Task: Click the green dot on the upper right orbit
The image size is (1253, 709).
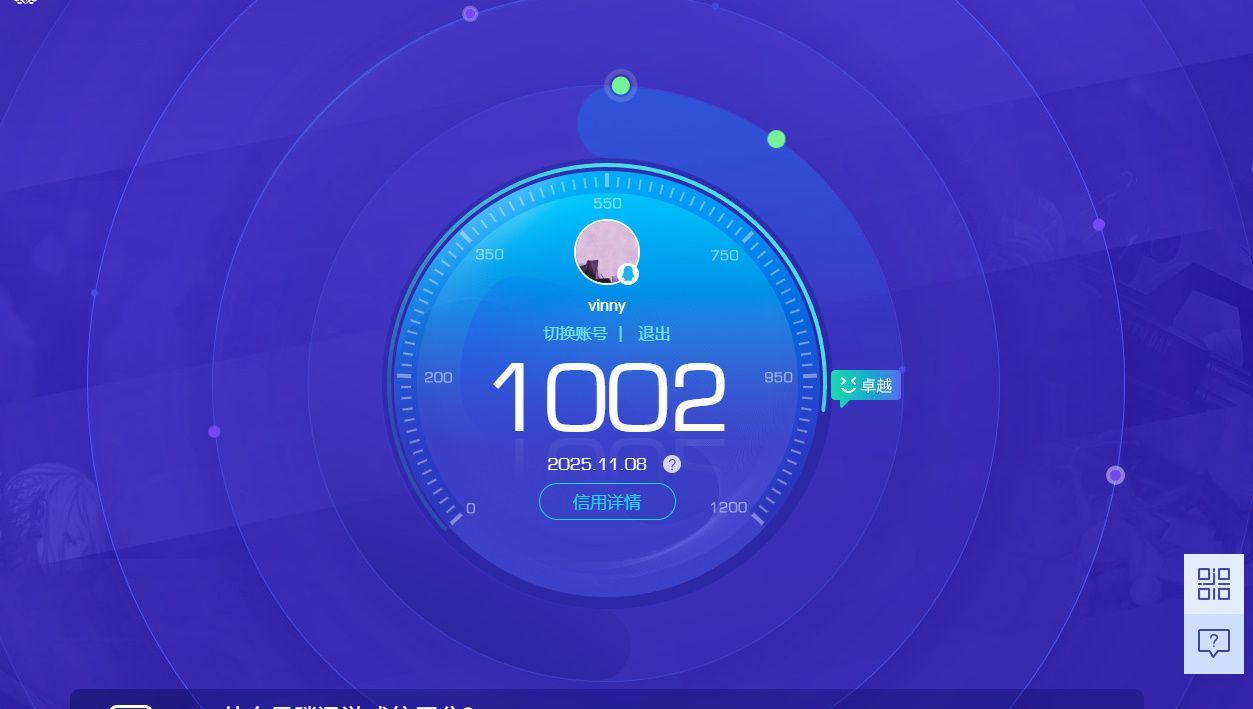Action: click(776, 139)
